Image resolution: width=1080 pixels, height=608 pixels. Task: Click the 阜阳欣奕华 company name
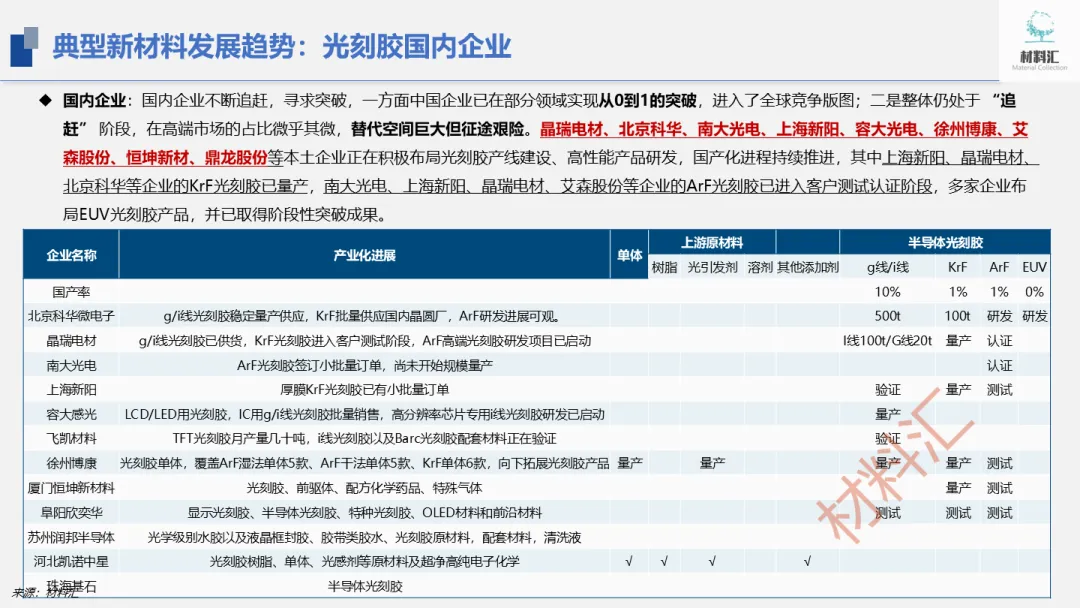coord(71,513)
